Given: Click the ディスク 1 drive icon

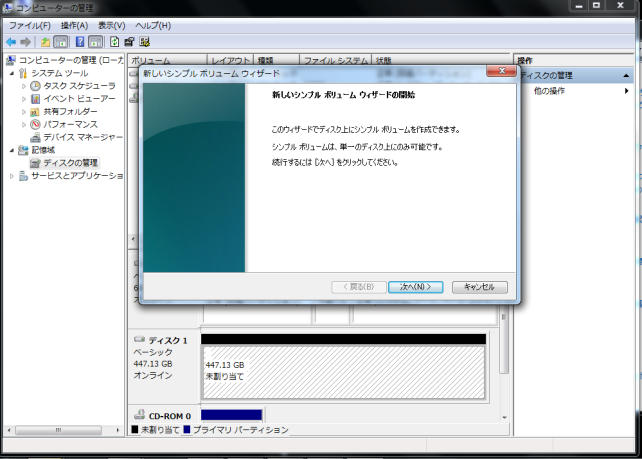Looking at the screenshot, I should point(140,339).
